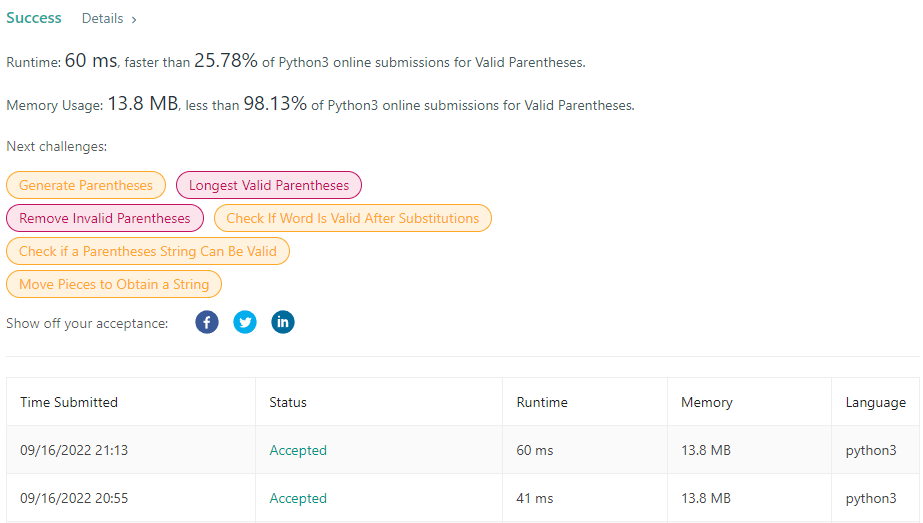This screenshot has width=923, height=523.
Task: Click the Language column header
Action: [x=875, y=402]
